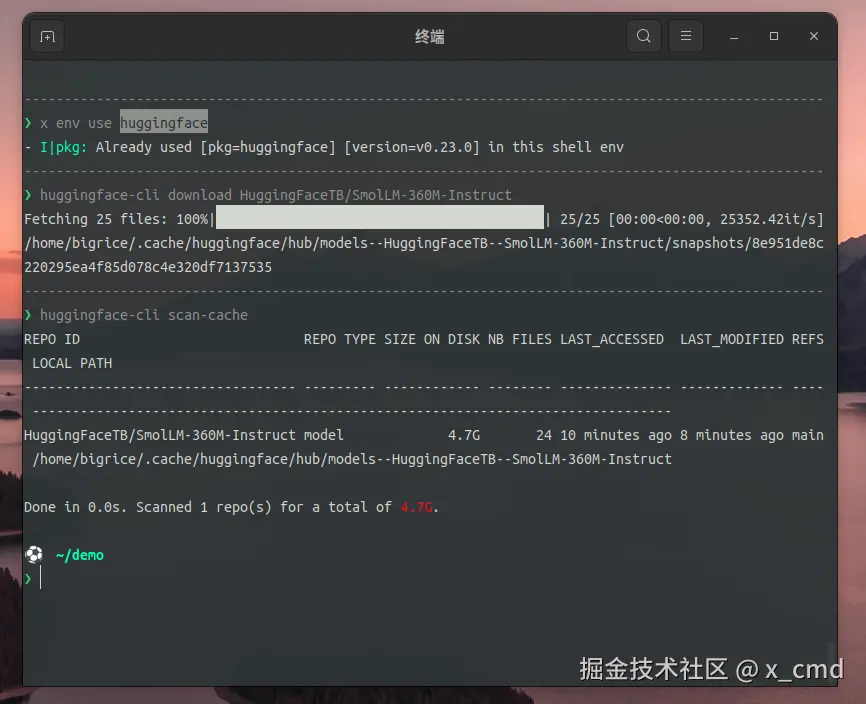Click the green ~/demo directory label

tap(79, 554)
